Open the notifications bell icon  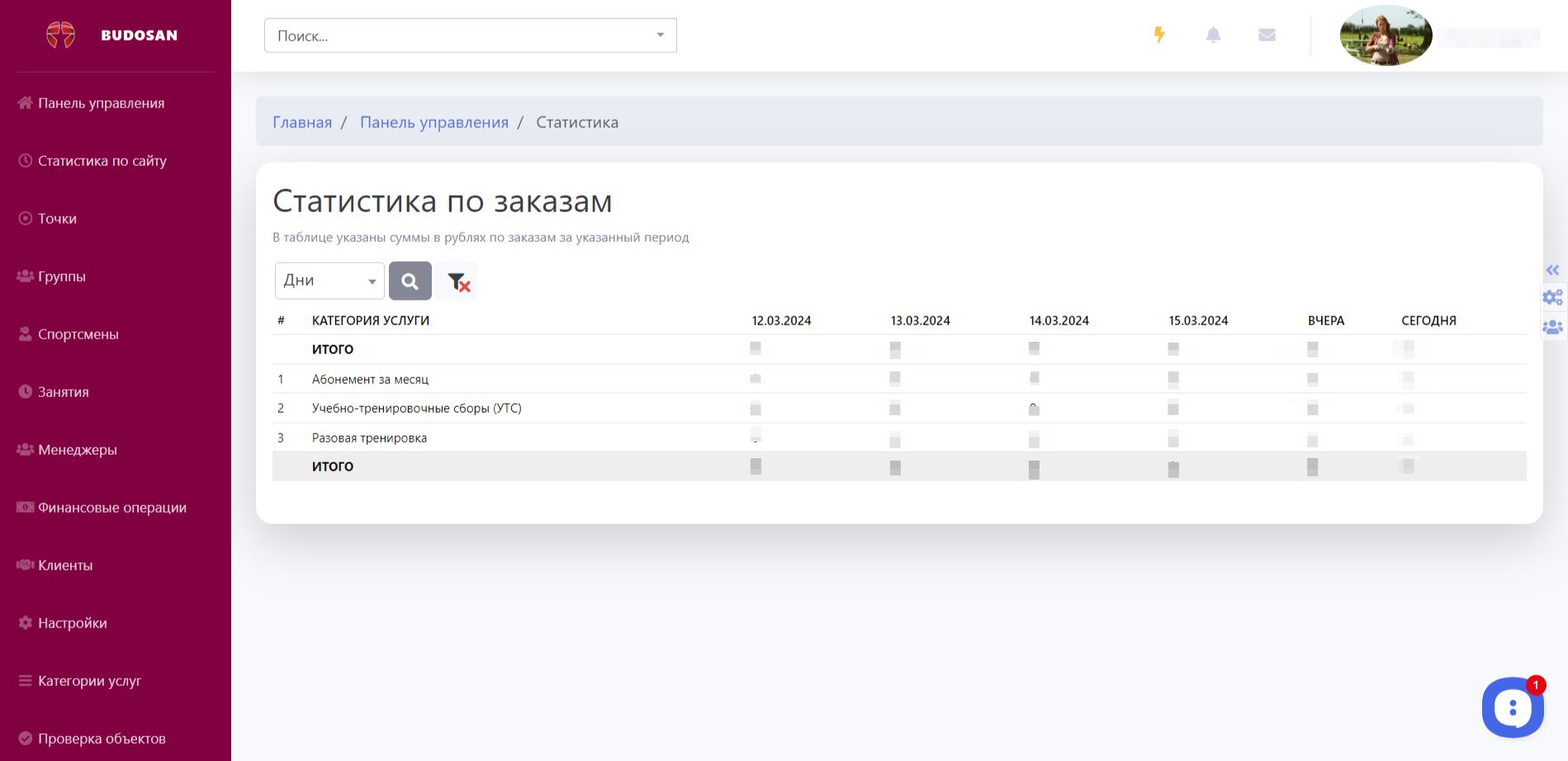1213,35
